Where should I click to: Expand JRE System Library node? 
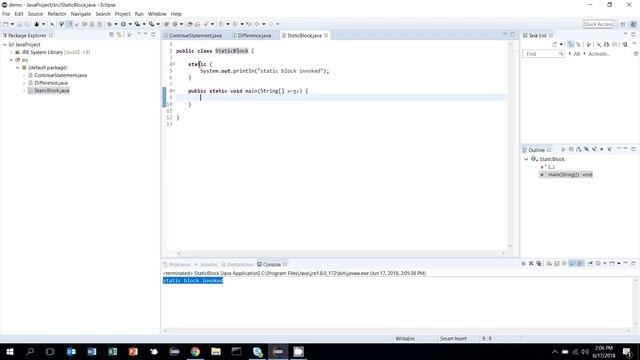[11, 52]
